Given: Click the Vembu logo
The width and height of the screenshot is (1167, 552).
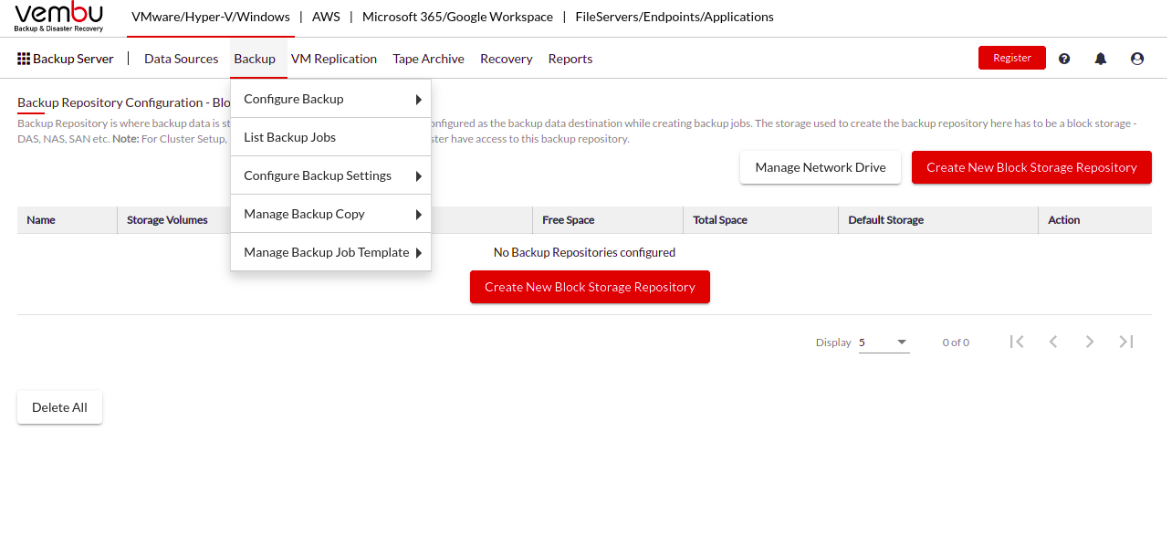Looking at the screenshot, I should tap(59, 18).
